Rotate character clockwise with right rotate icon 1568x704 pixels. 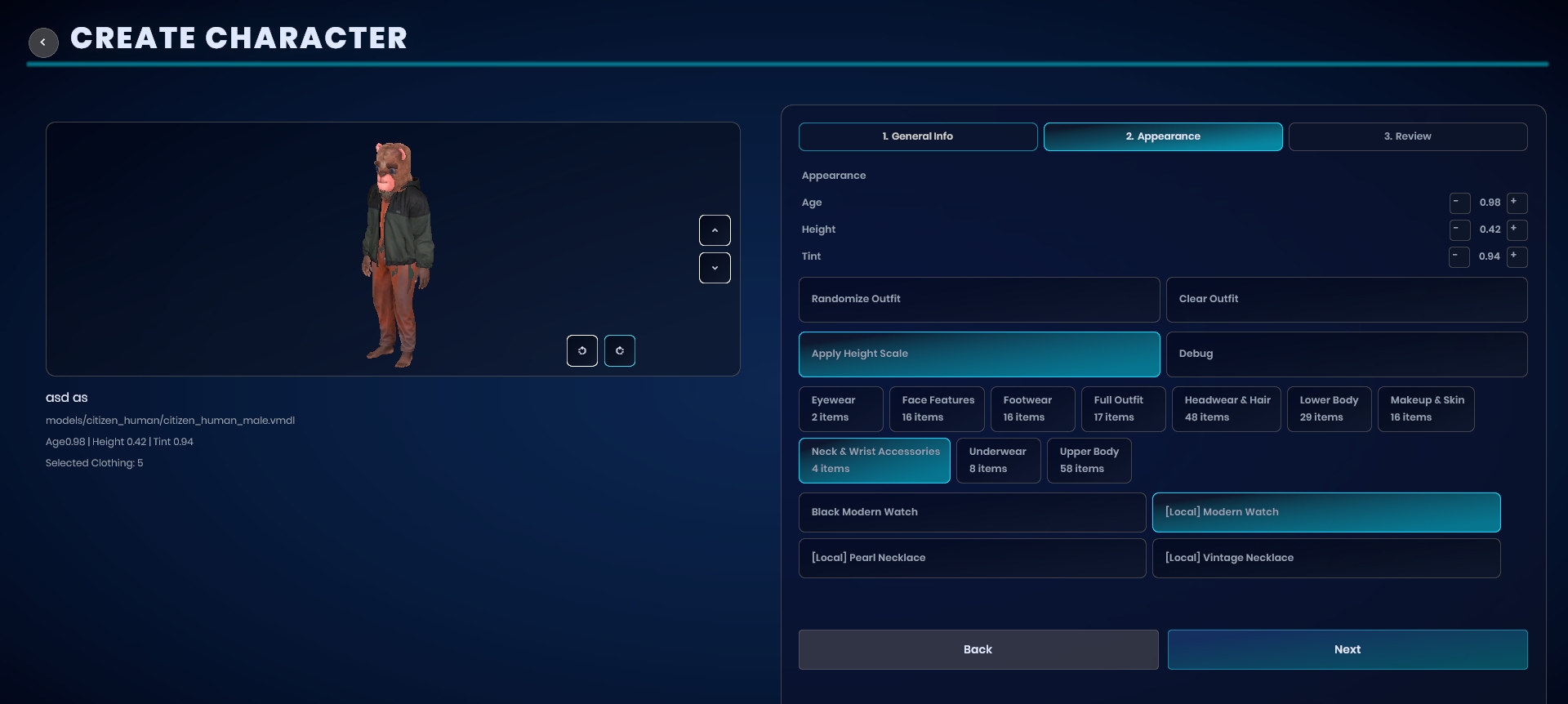620,351
